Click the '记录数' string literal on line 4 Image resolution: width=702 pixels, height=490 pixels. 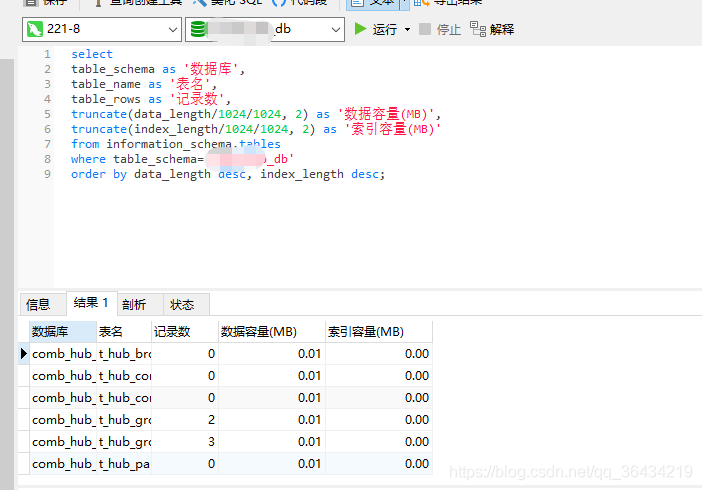pyautogui.click(x=197, y=99)
